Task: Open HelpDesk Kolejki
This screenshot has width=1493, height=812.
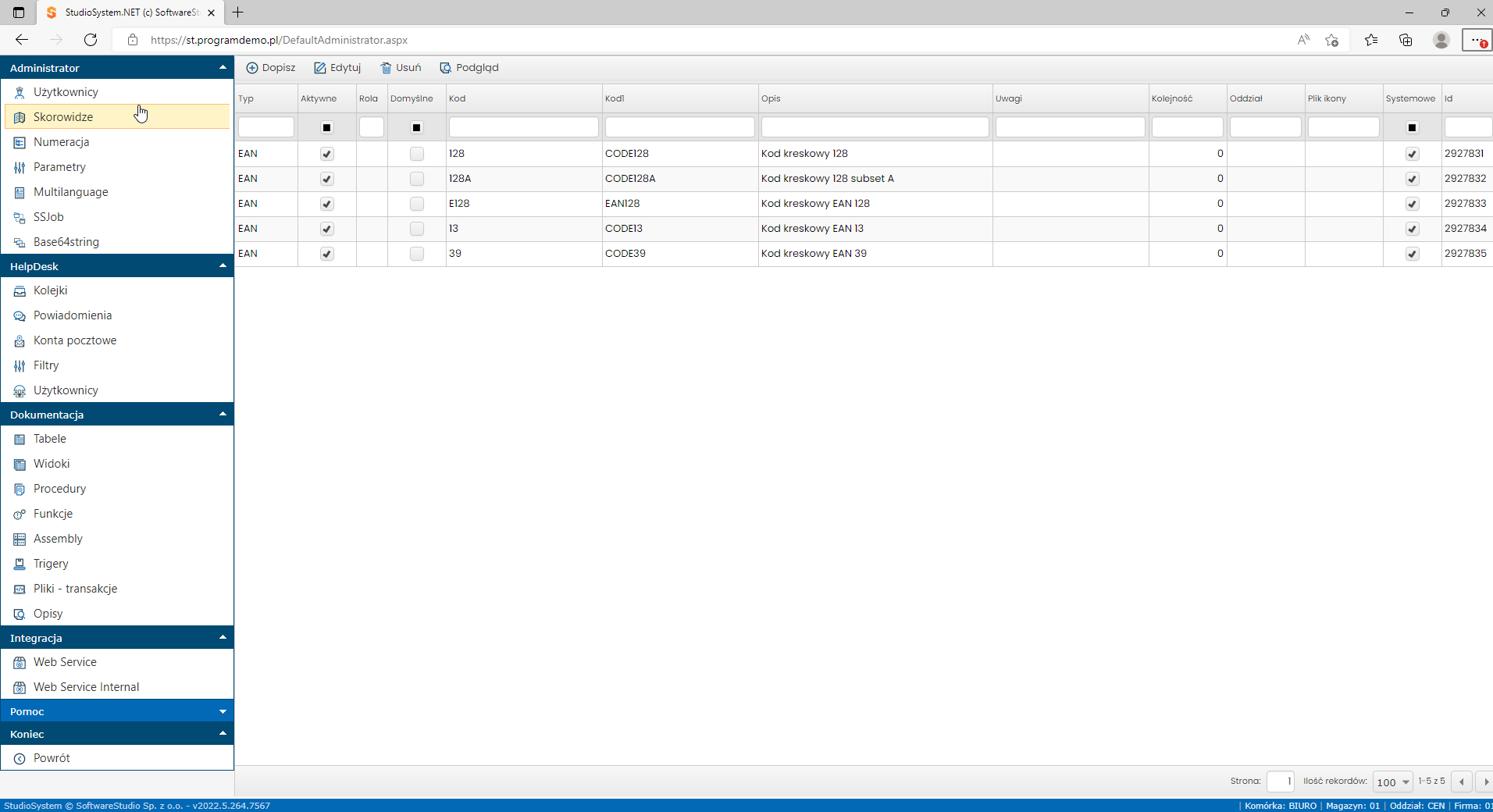Action: (50, 290)
